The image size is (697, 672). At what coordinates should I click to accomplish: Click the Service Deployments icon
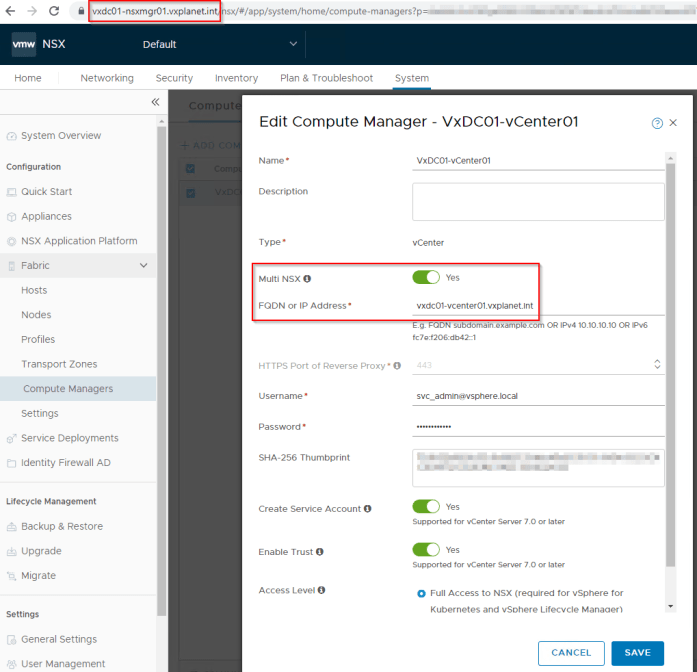coord(12,439)
